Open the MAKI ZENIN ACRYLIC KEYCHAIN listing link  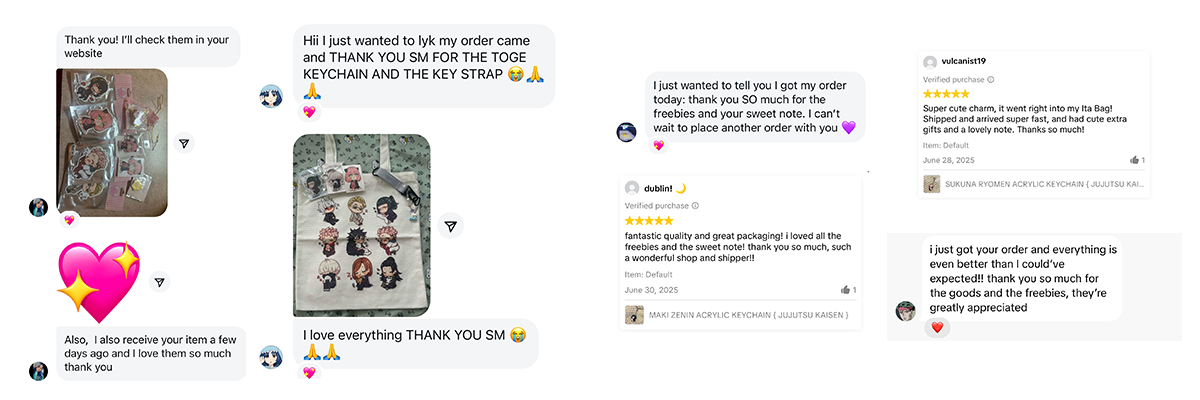coord(748,315)
